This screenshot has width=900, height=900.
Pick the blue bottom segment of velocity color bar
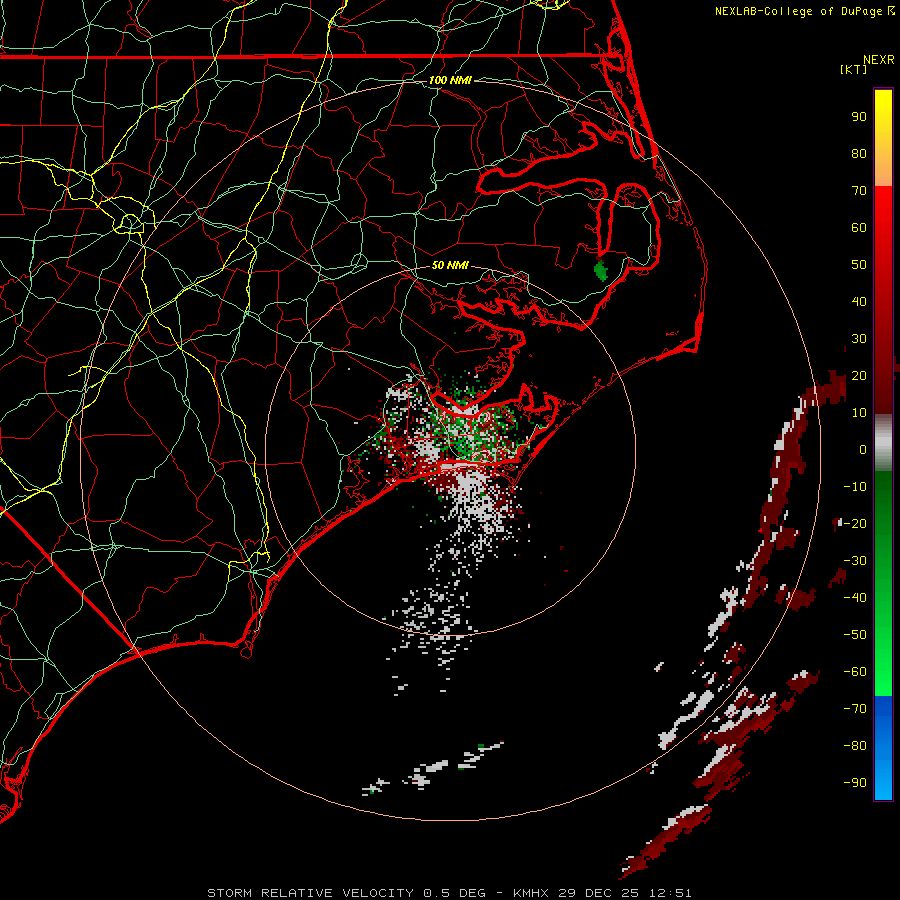pos(883,747)
